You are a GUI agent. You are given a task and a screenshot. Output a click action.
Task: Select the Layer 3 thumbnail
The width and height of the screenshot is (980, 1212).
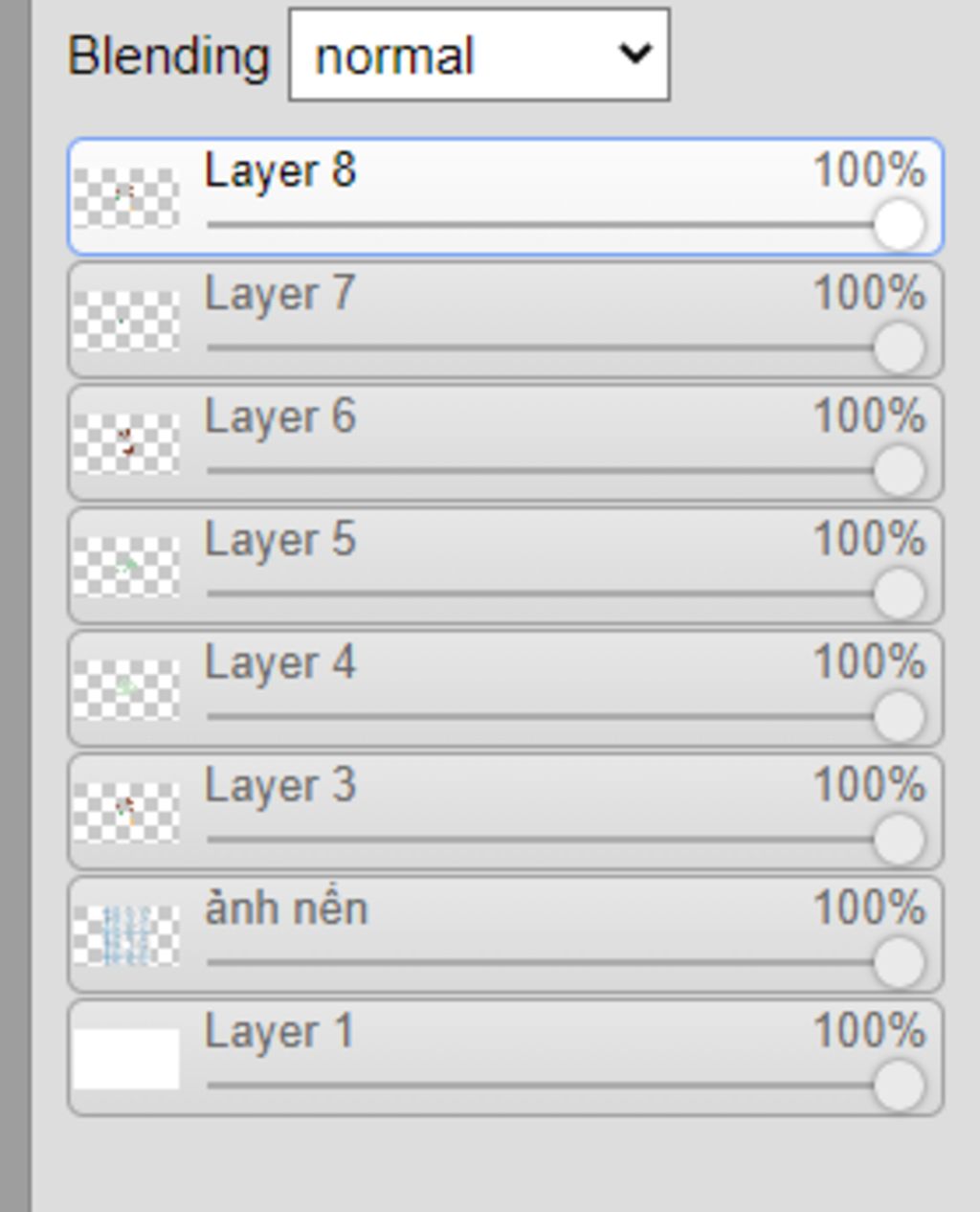(126, 813)
